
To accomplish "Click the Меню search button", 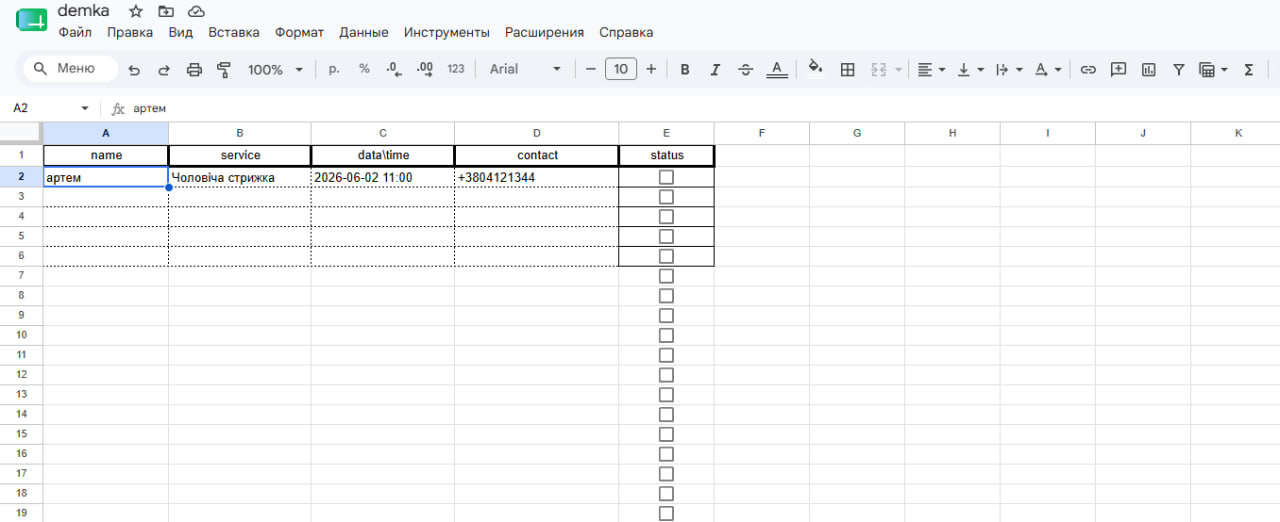I will [69, 69].
